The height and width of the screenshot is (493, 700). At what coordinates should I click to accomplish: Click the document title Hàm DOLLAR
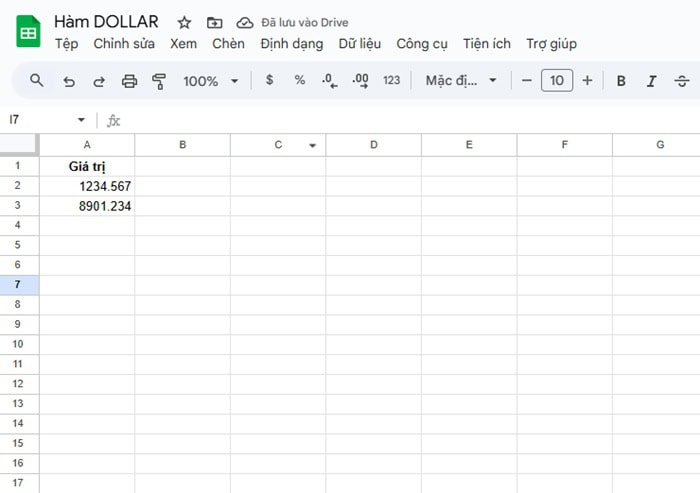106,22
